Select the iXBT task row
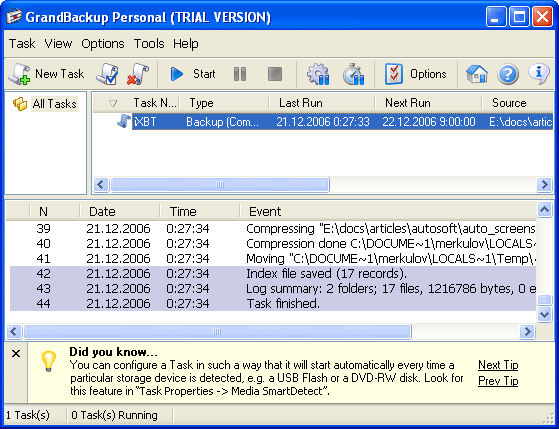 [x=342, y=122]
